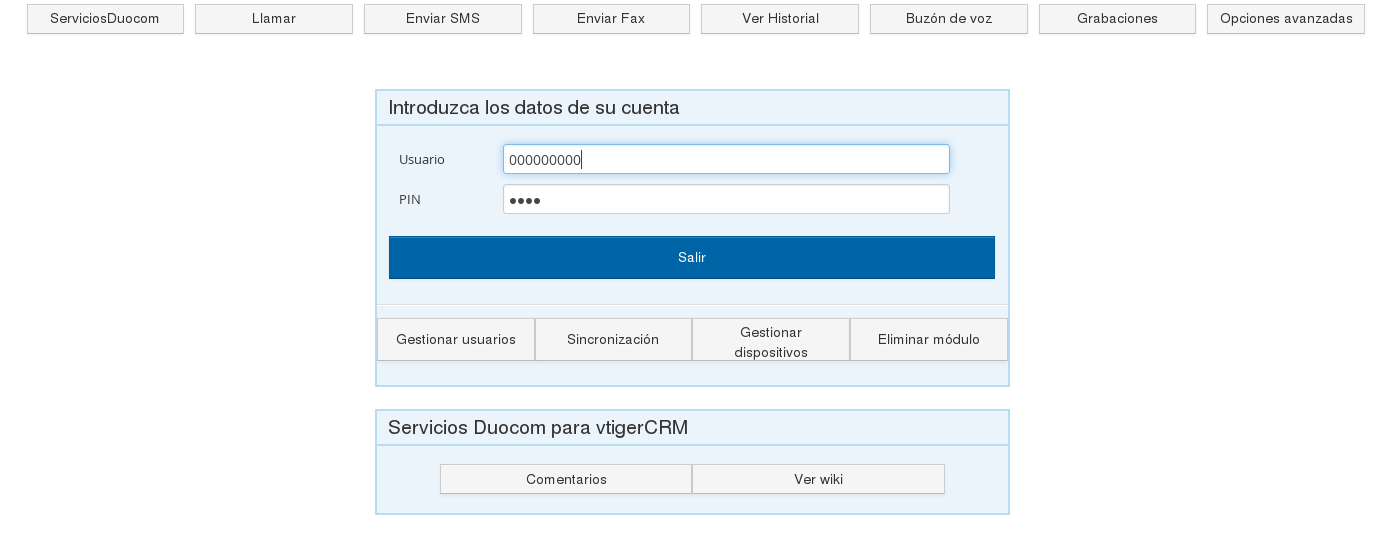Click Eliminar módulo

[928, 340]
